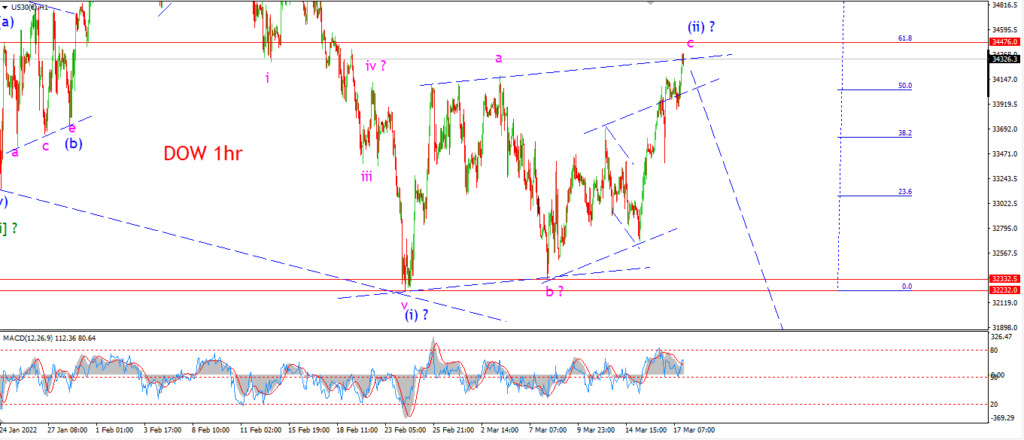Viewport: 1024px width, 440px height.
Task: Click the 0.0 Fibonacci base level label
Action: (907, 287)
